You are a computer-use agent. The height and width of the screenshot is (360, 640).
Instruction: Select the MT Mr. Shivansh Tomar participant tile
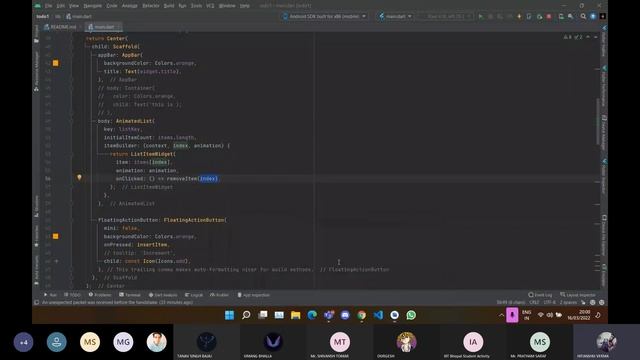[339, 342]
